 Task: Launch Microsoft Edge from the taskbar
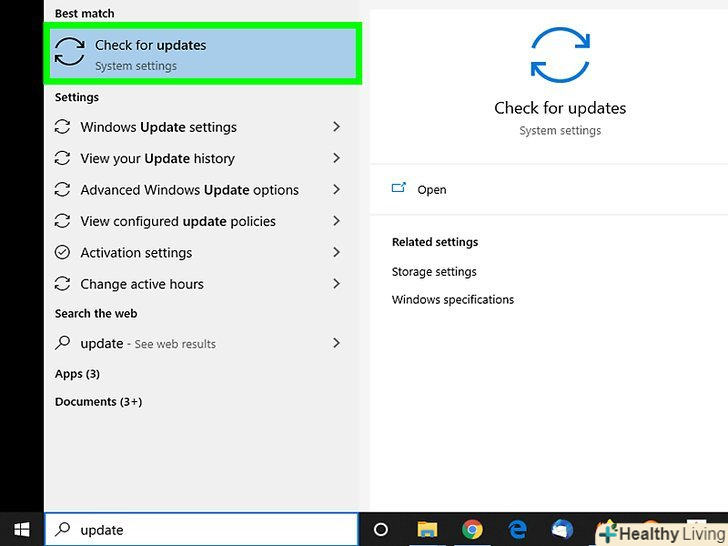click(x=517, y=529)
